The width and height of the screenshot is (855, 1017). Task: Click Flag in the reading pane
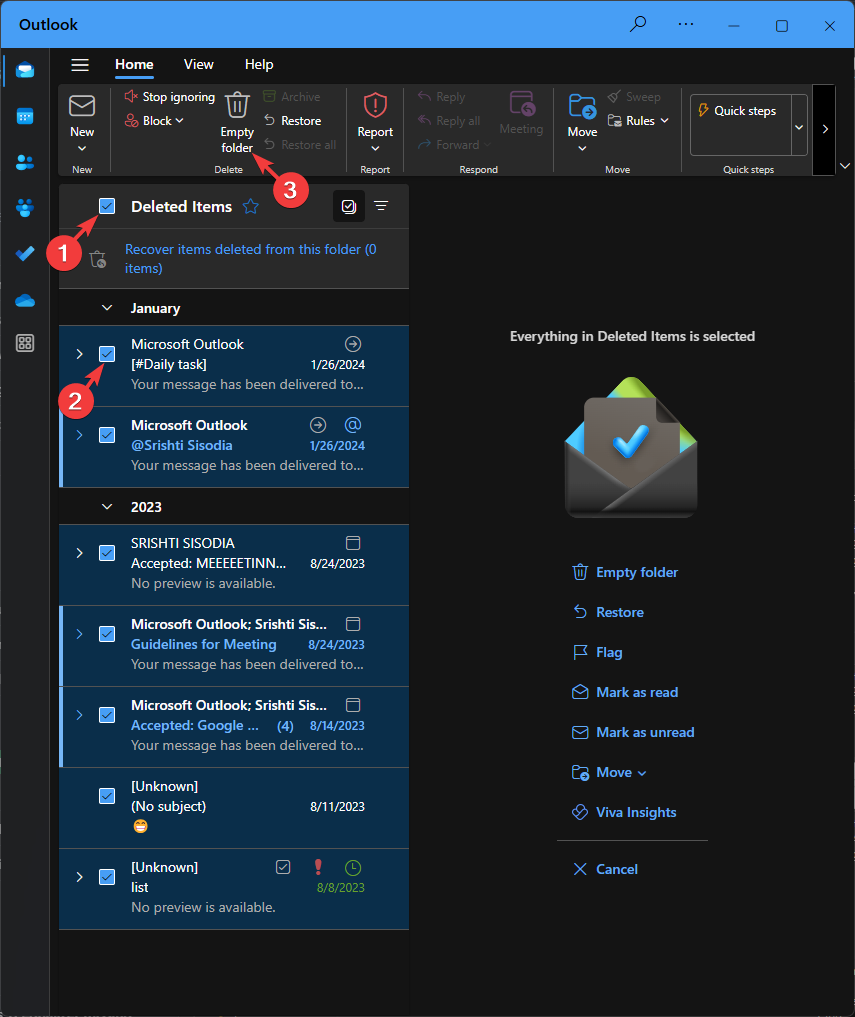597,652
